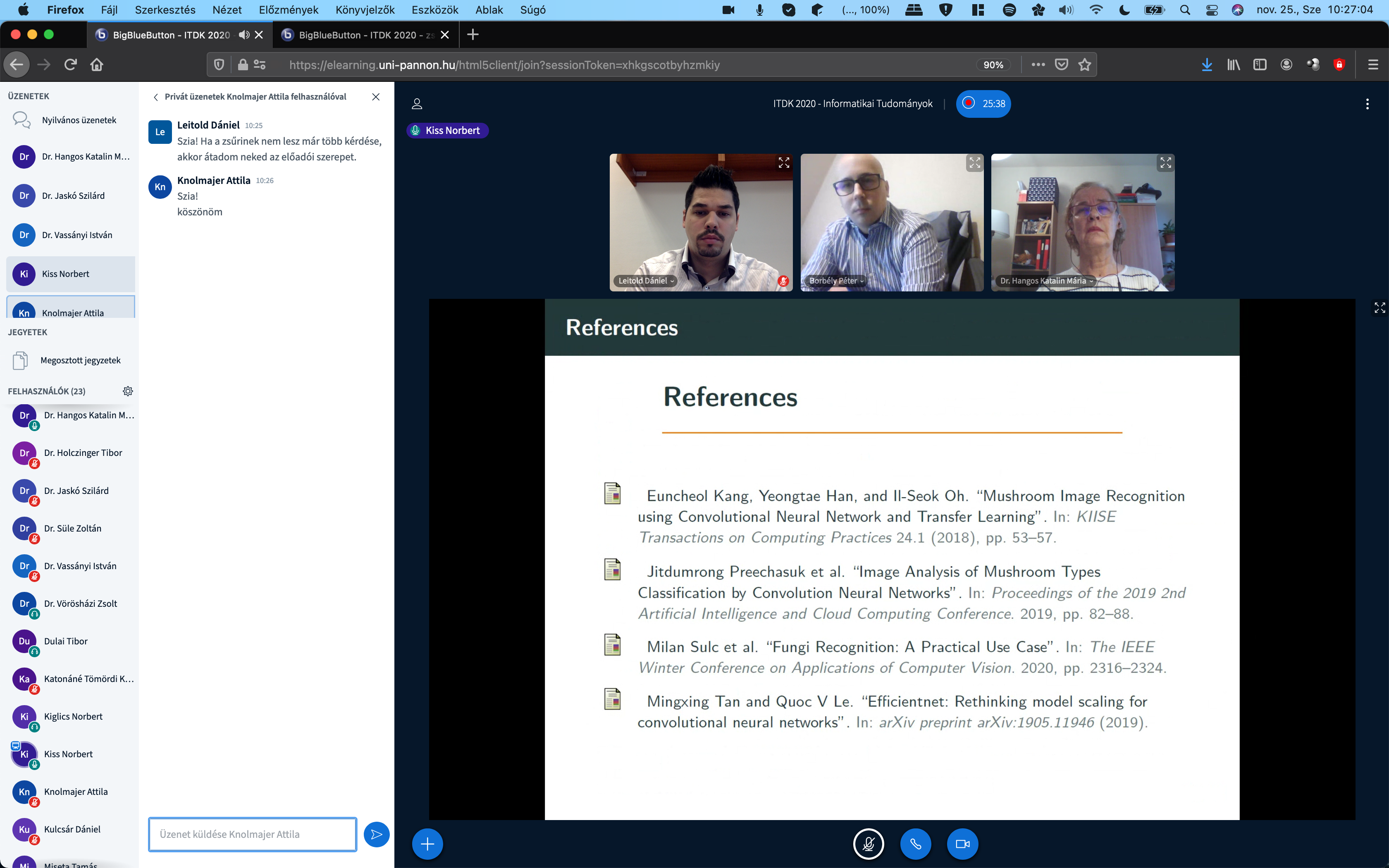The height and width of the screenshot is (868, 1389).
Task: Toggle user list with the person icon
Action: click(417, 104)
